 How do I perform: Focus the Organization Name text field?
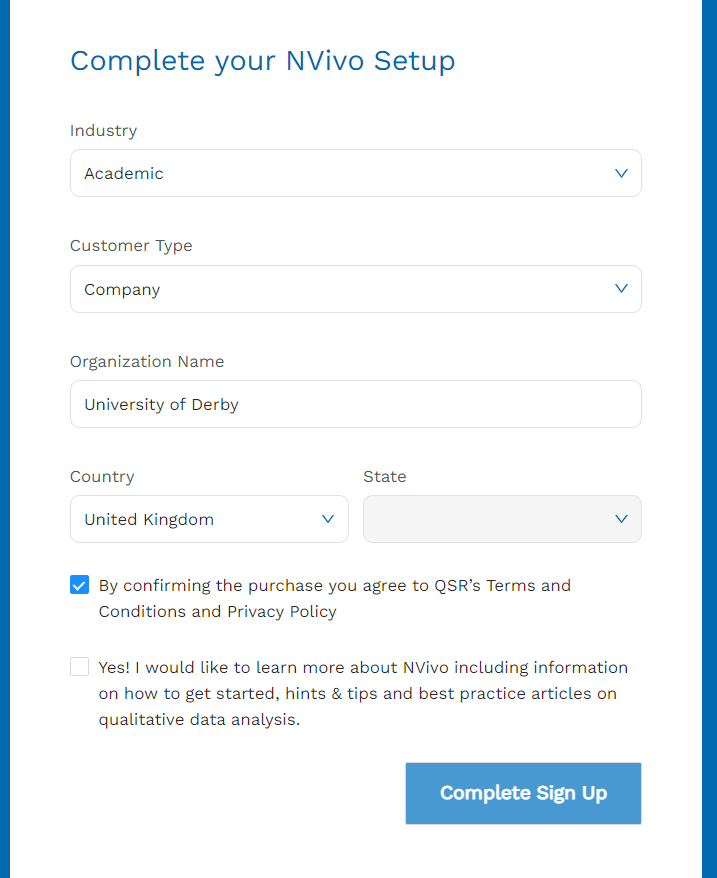pyautogui.click(x=355, y=404)
